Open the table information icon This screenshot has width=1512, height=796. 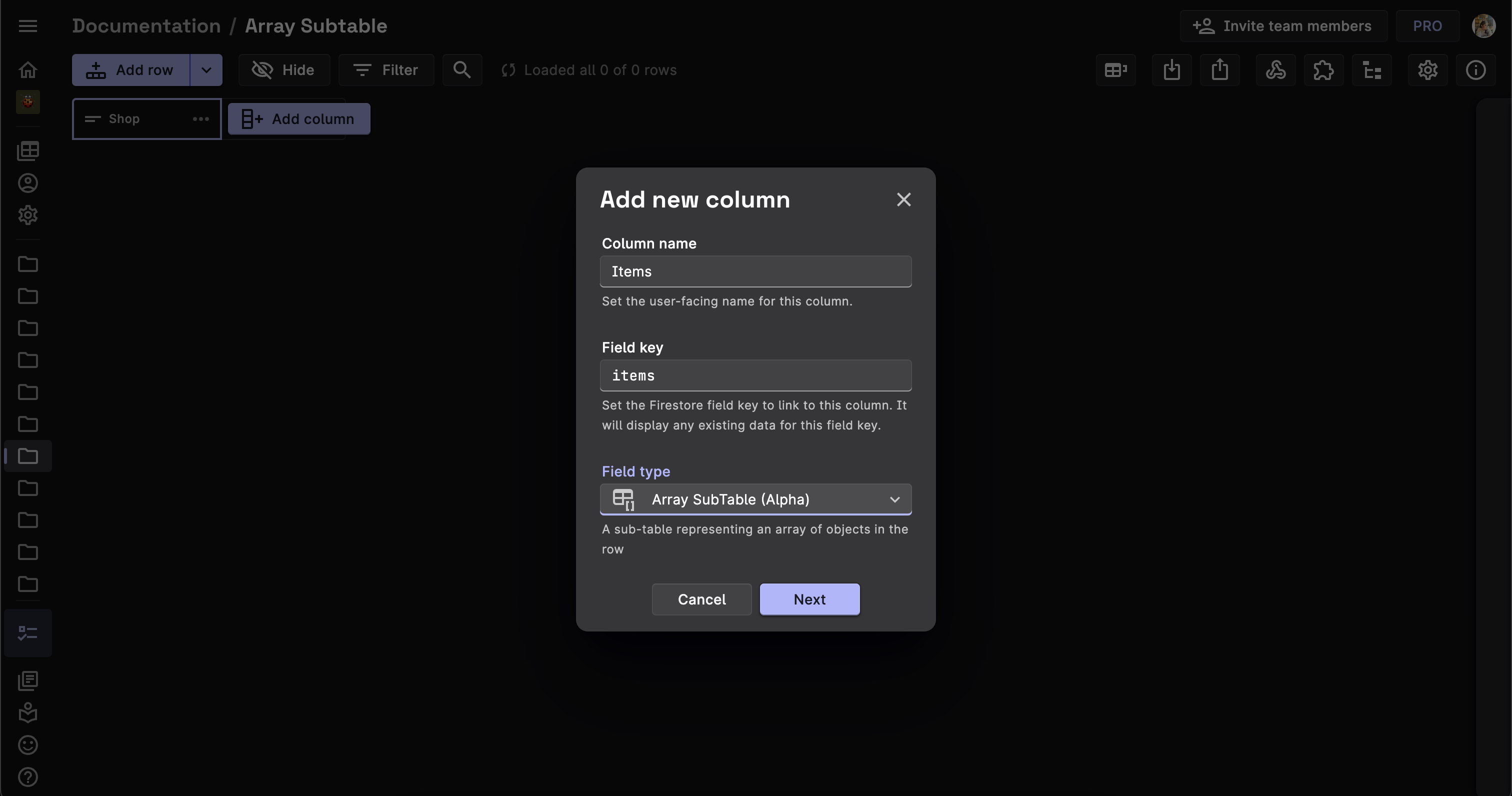[1475, 70]
